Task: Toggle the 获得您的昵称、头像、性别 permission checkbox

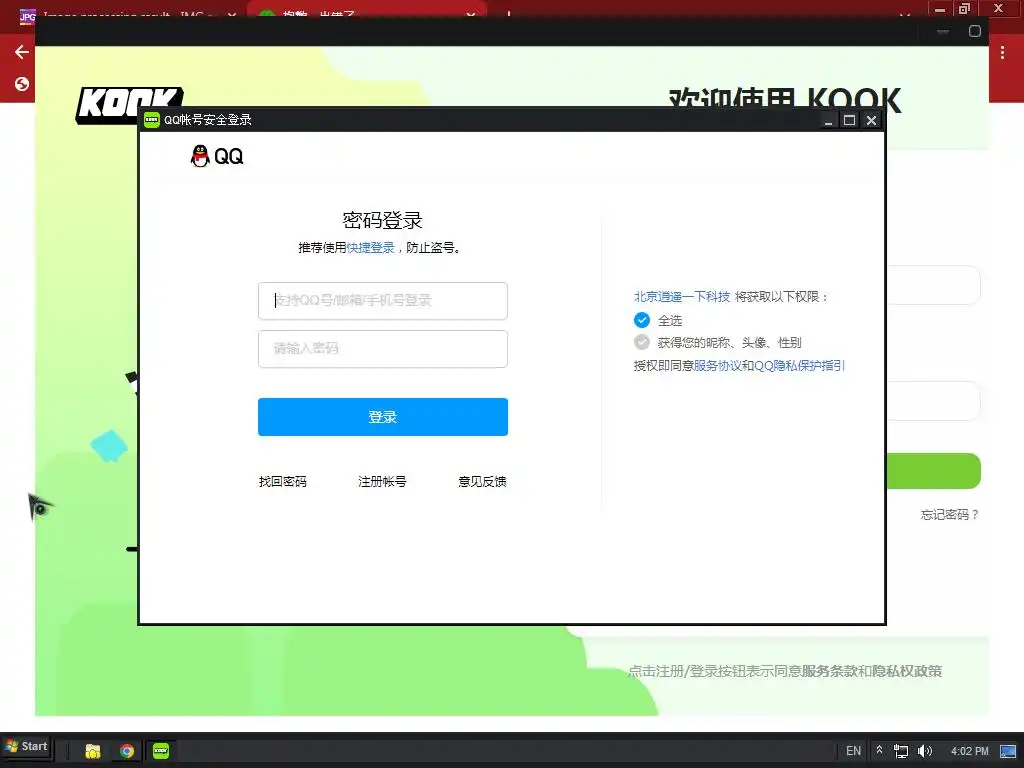Action: point(642,342)
